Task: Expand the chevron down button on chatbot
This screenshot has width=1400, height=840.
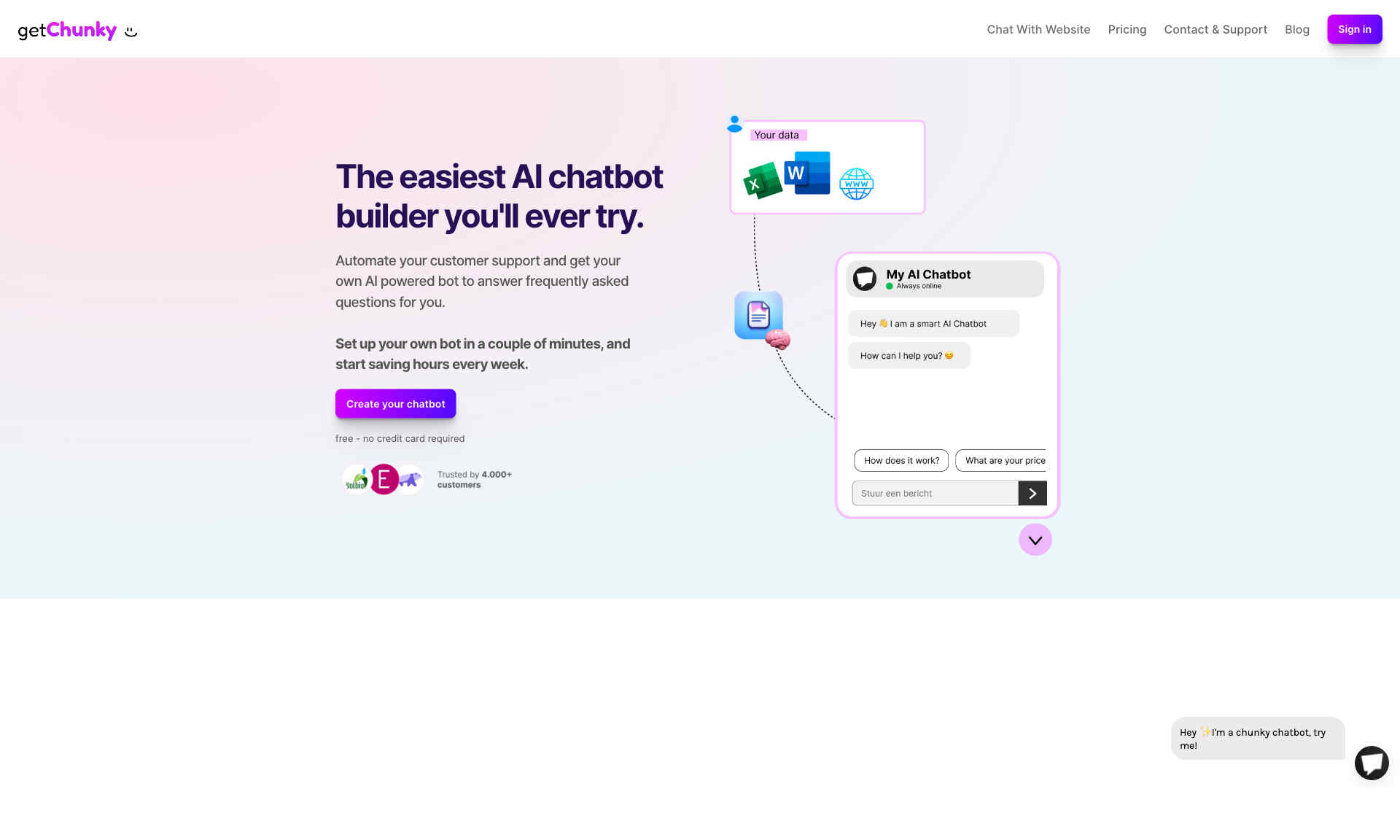Action: [x=1035, y=540]
